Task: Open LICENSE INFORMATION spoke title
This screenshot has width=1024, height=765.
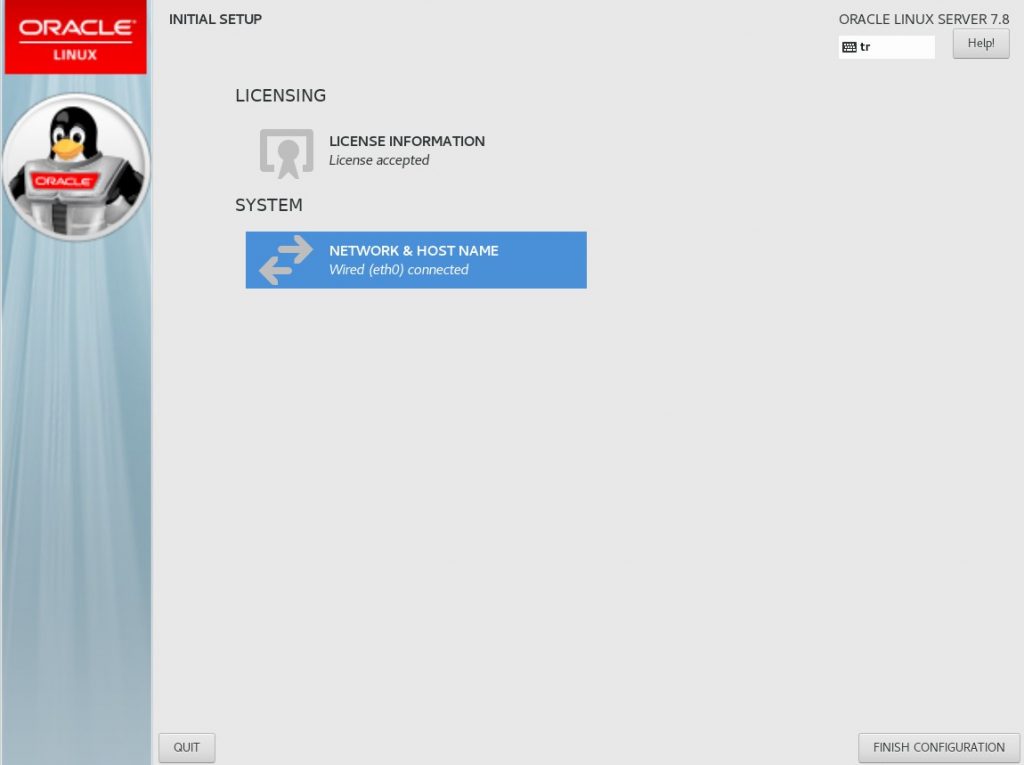Action: [407, 141]
